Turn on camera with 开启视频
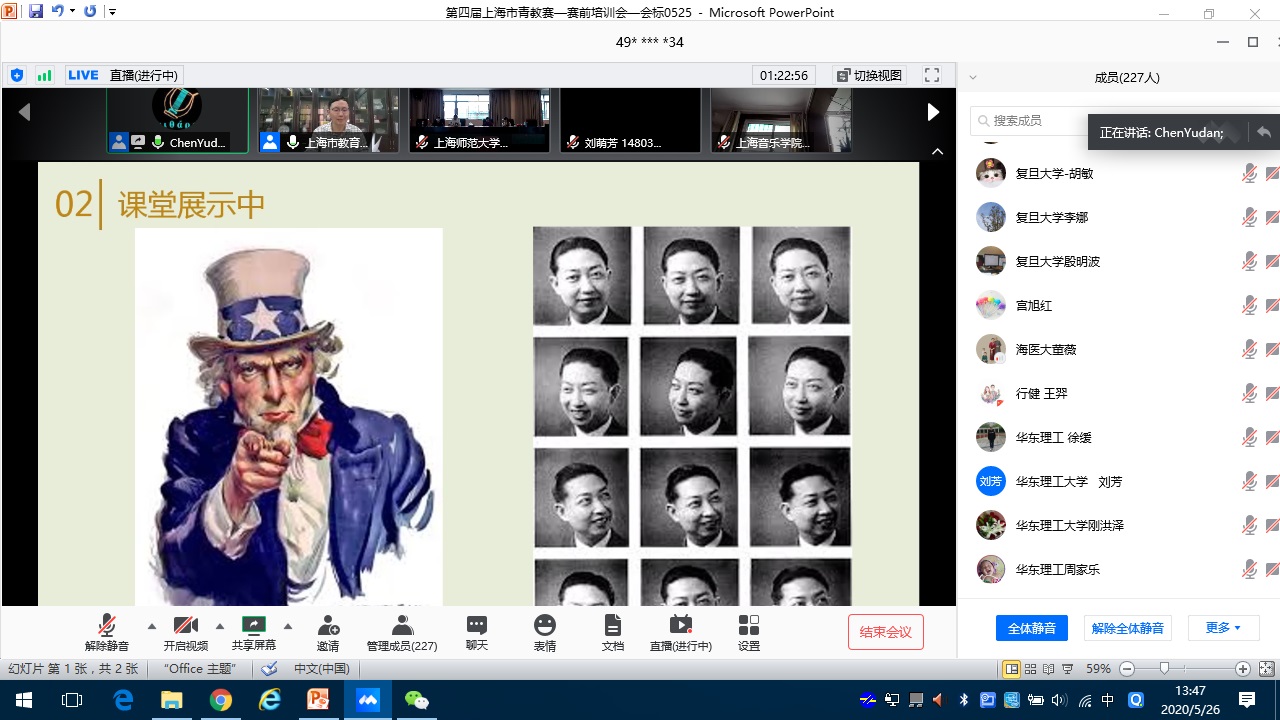Viewport: 1280px width, 720px height. click(x=186, y=633)
